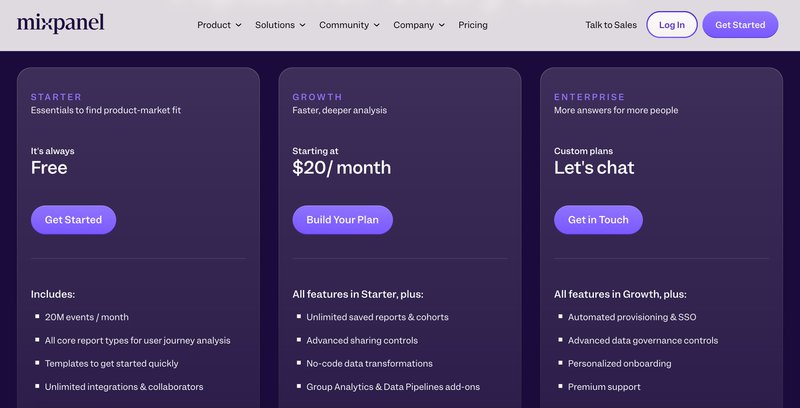Click "More answers for more people" tagline
This screenshot has width=800, height=408.
pos(616,110)
